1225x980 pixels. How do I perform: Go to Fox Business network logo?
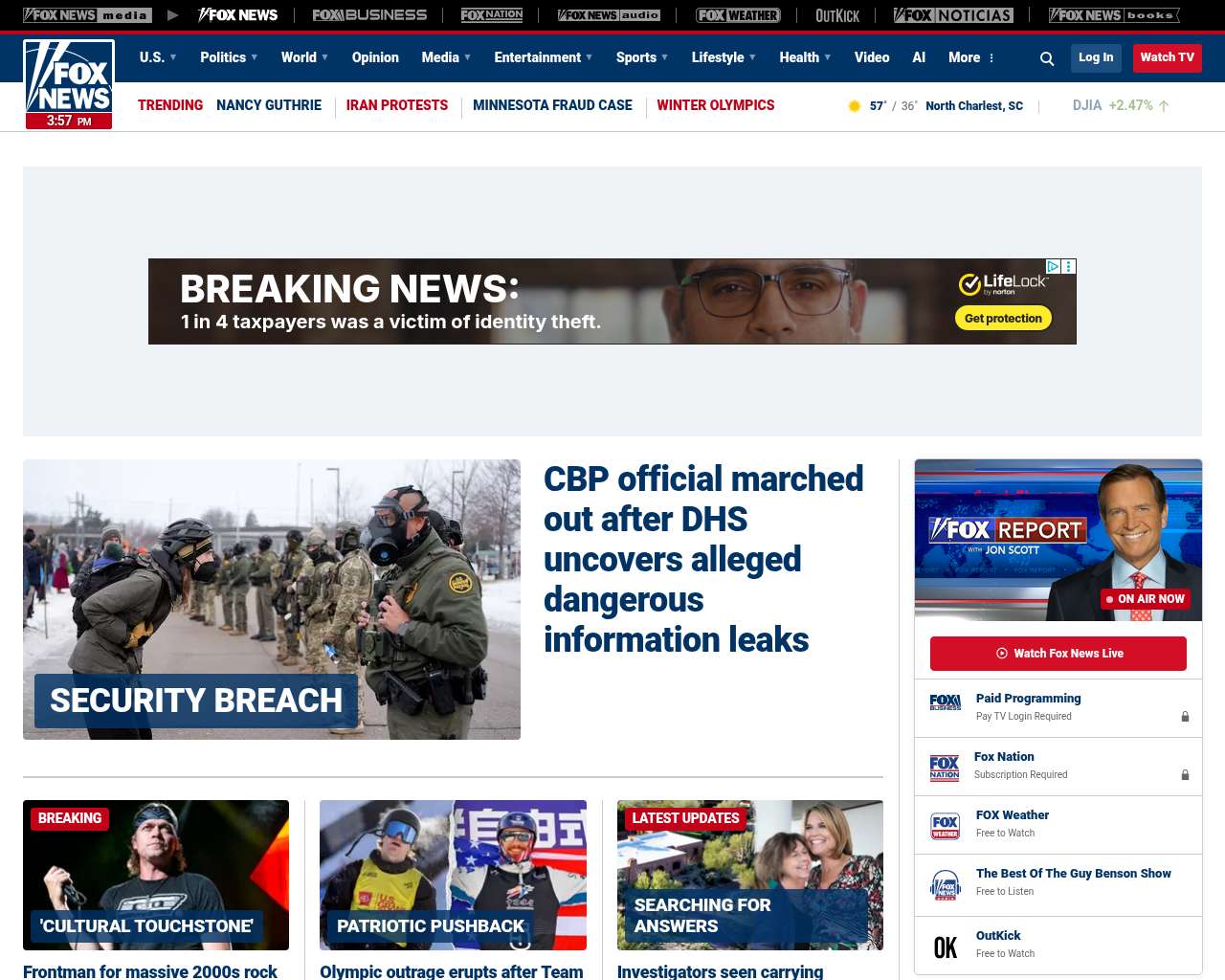pos(369,15)
